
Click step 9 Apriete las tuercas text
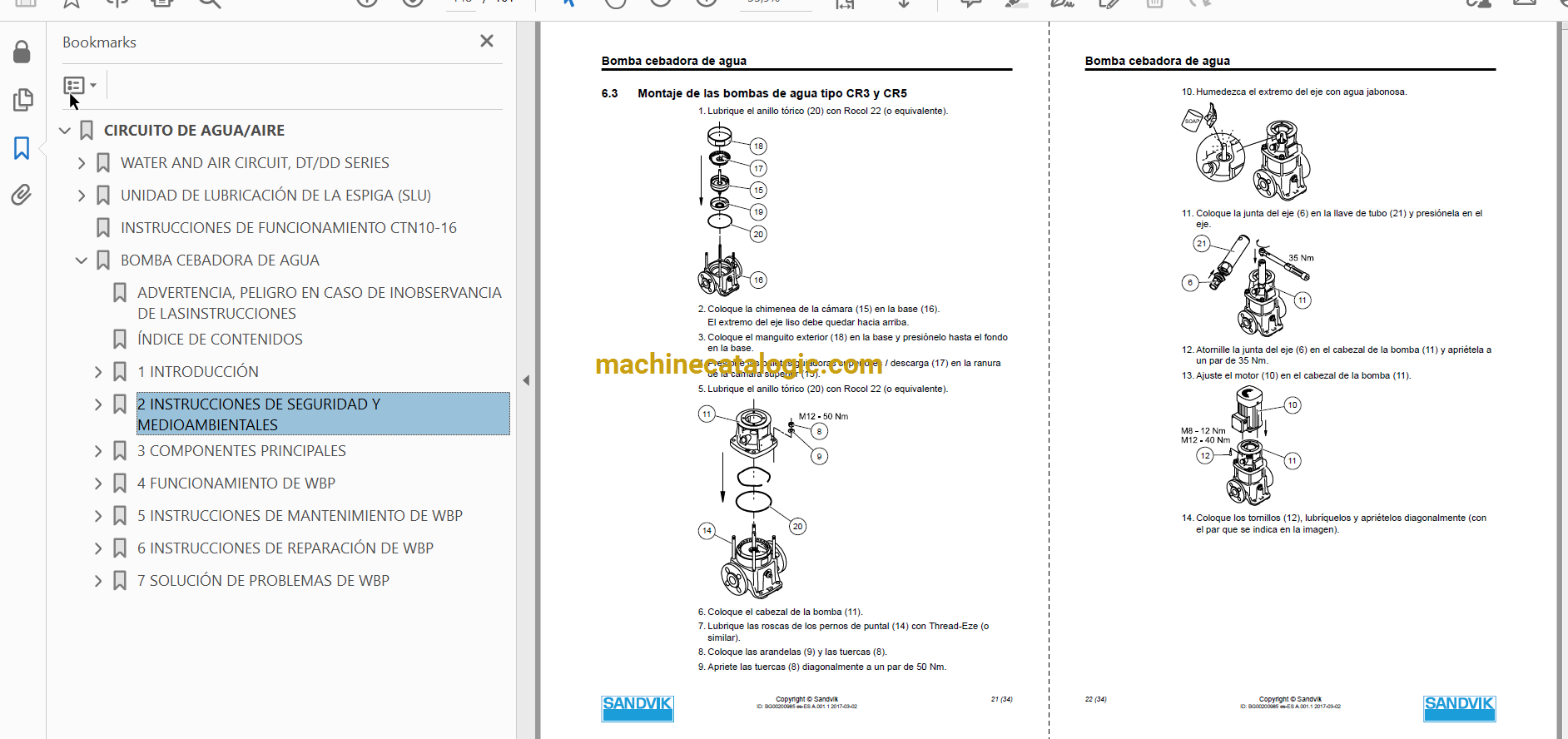(822, 667)
